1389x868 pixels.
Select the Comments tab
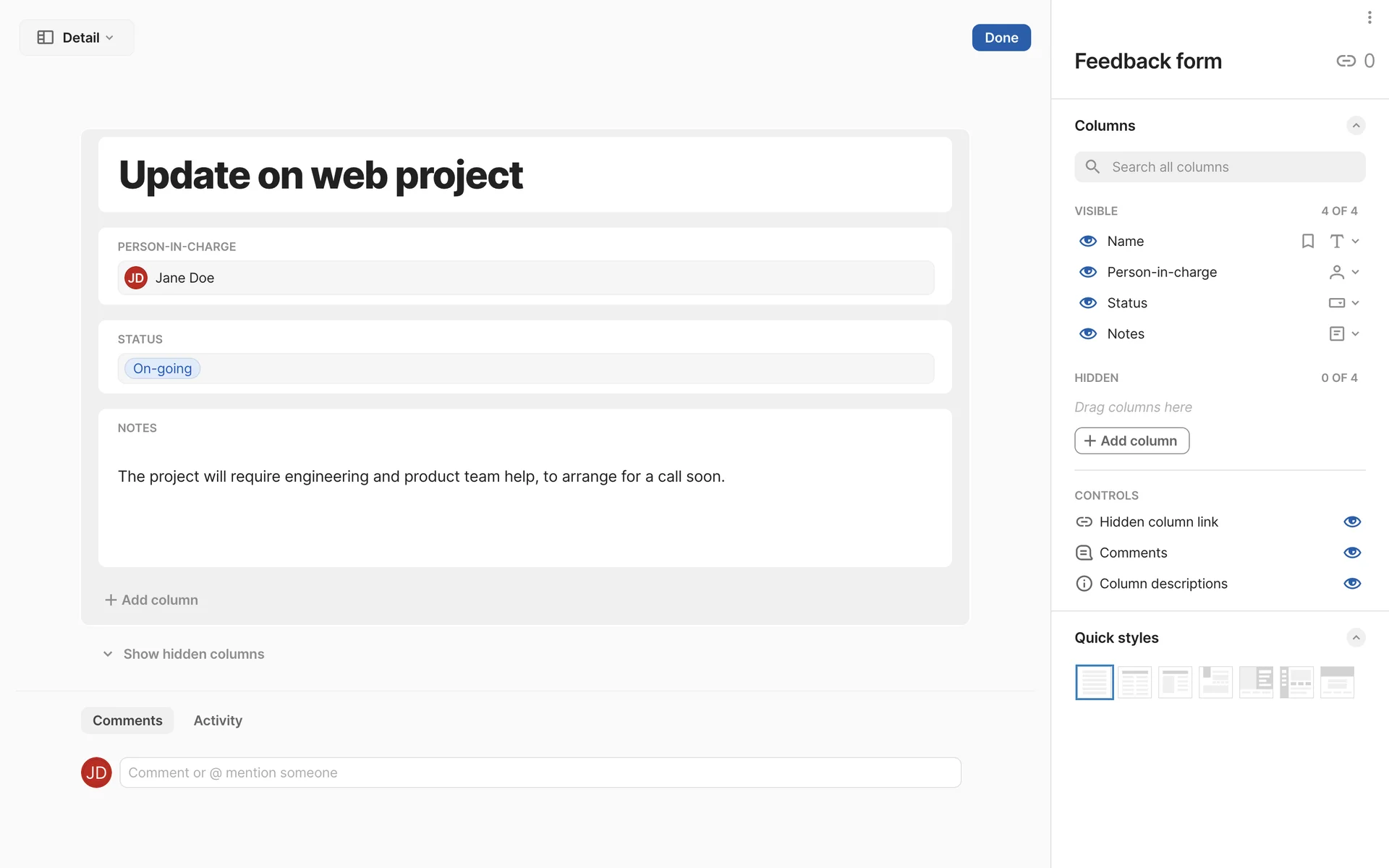coord(127,720)
